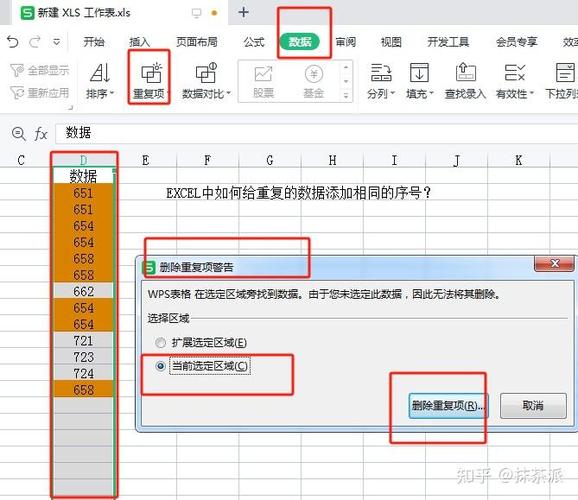578x500 pixels.
Task: Expand the 排序 dropdown arrow
Action: 112,93
